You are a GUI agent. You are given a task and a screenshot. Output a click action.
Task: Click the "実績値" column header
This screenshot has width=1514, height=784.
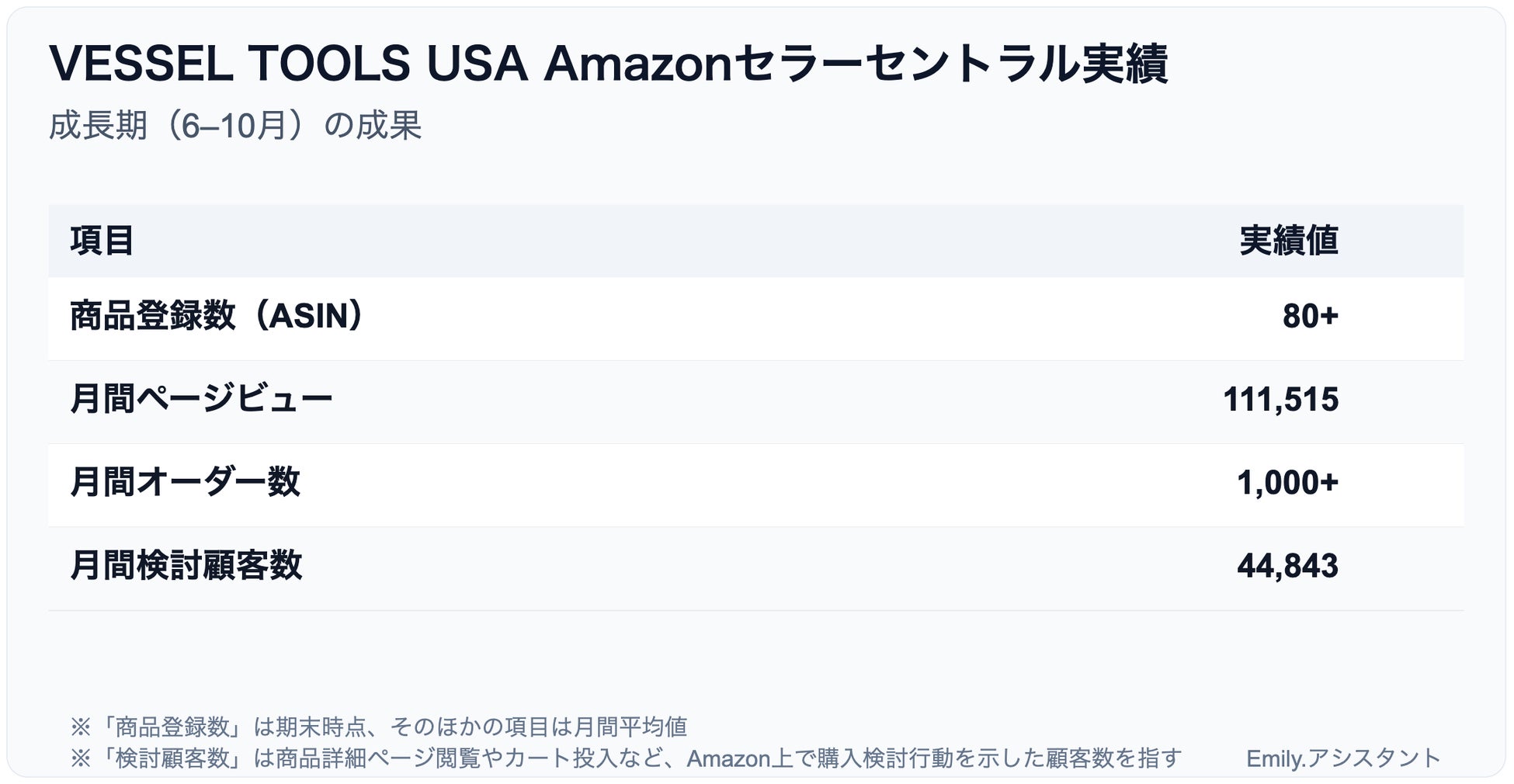(1288, 241)
